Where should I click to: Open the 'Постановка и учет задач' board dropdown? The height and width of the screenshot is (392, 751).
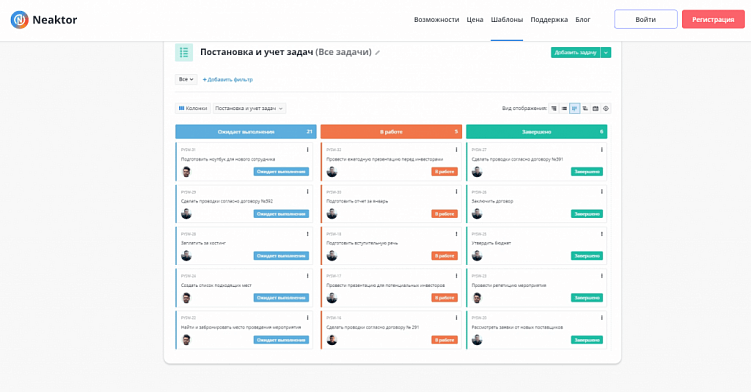click(249, 108)
